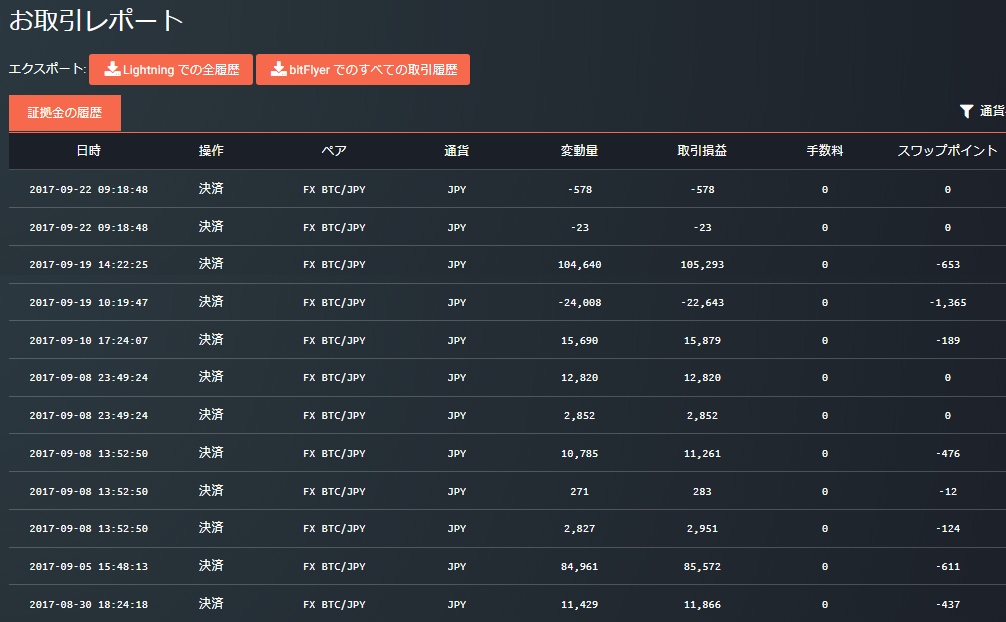Export bitFlyer でのすべての取引履歴
This screenshot has width=1006, height=622.
[363, 70]
